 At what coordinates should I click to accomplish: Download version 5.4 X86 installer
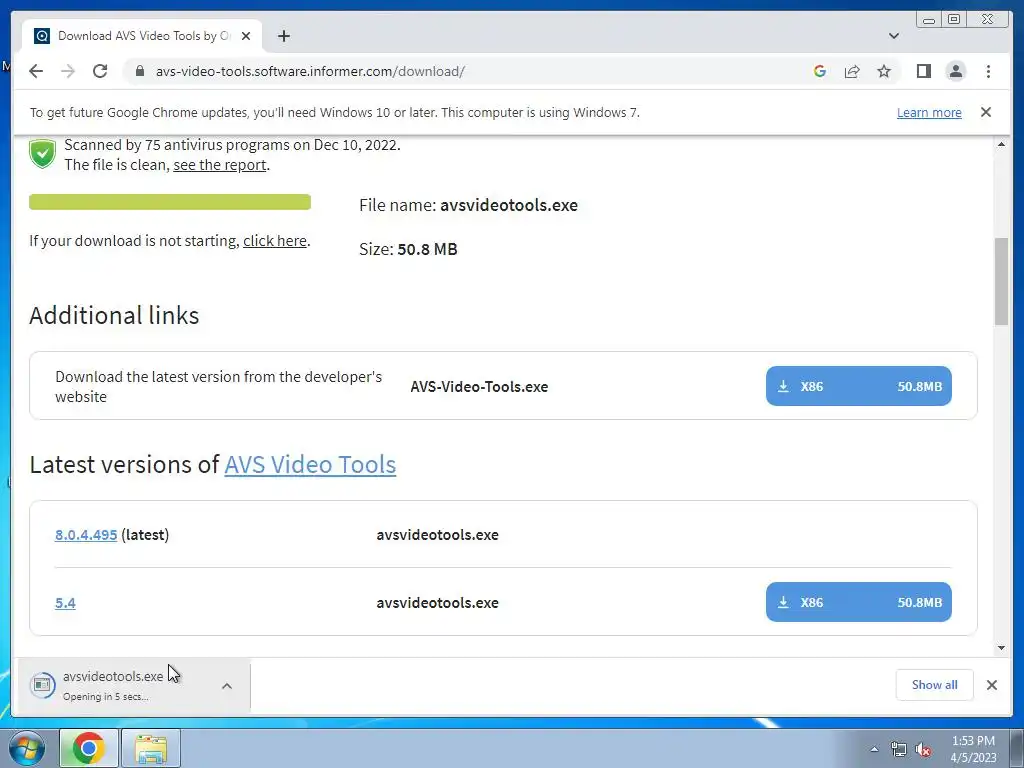coord(858,601)
